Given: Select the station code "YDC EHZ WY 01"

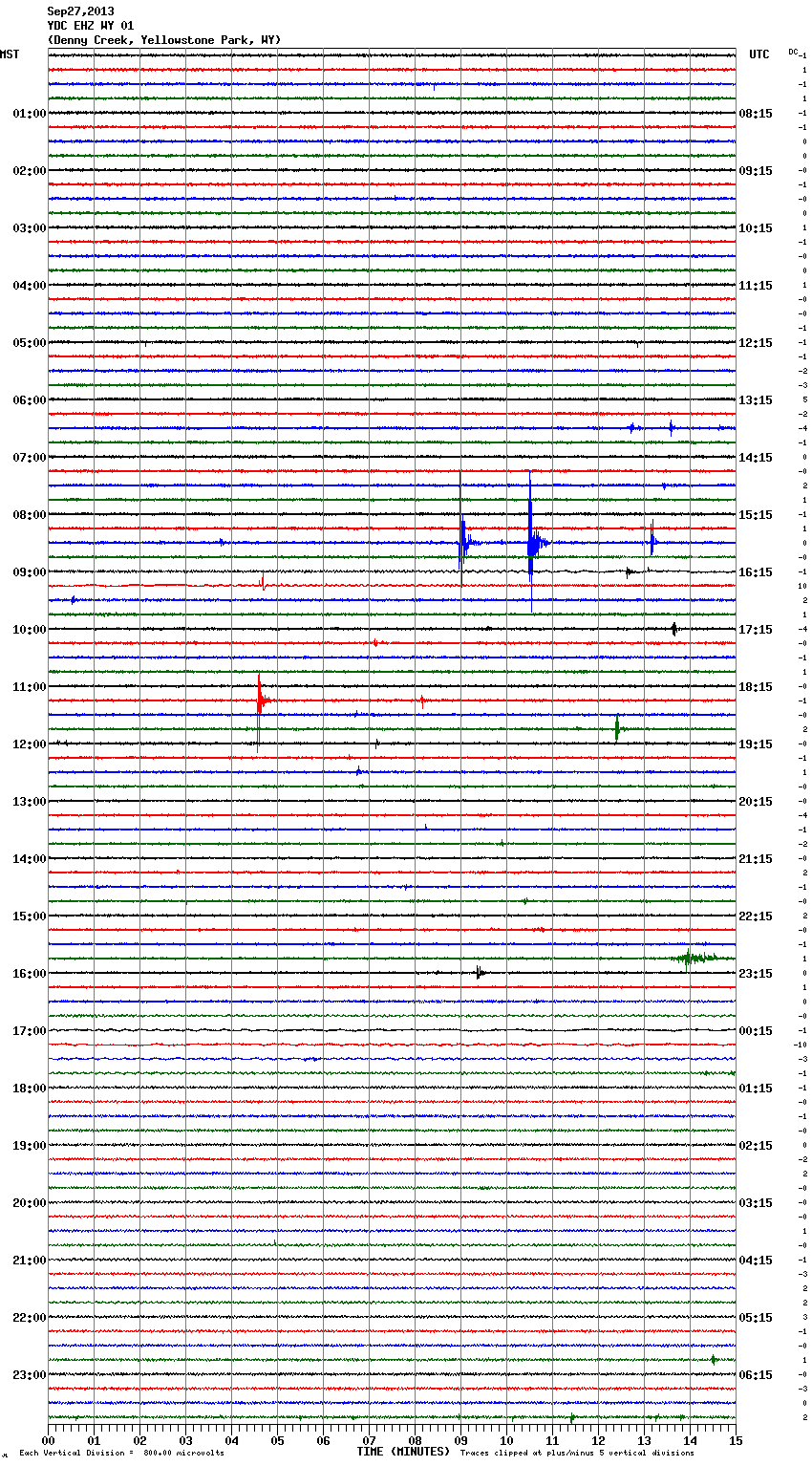Looking at the screenshot, I should [x=91, y=26].
